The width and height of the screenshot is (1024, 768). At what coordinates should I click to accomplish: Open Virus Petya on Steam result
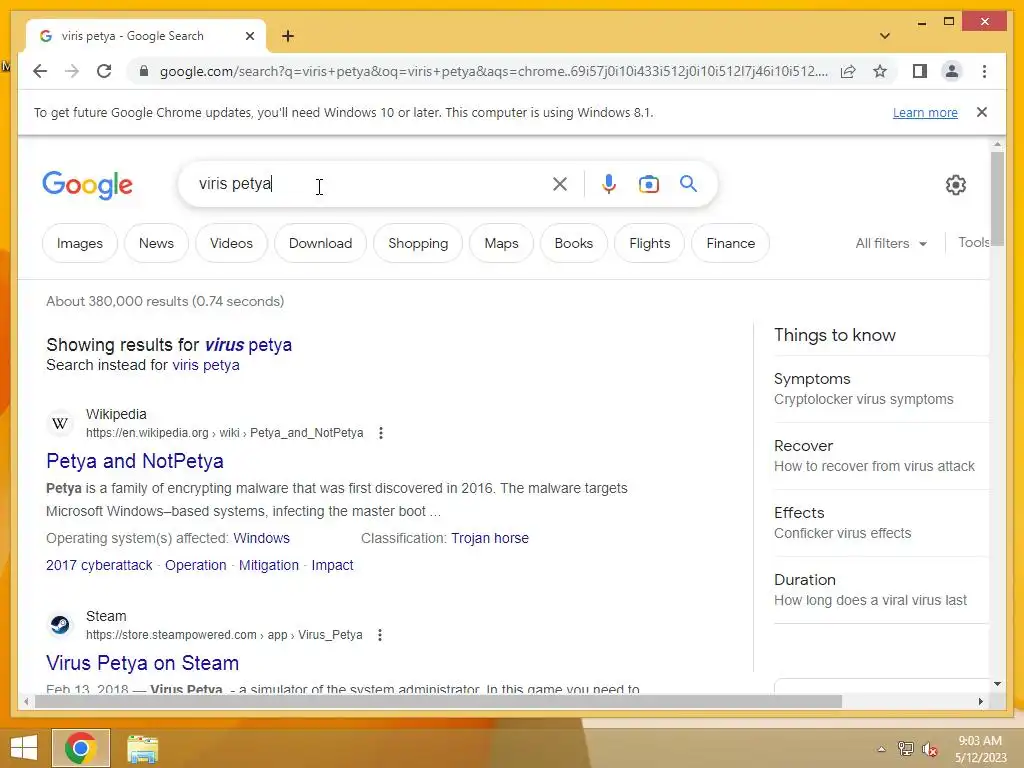coord(142,663)
